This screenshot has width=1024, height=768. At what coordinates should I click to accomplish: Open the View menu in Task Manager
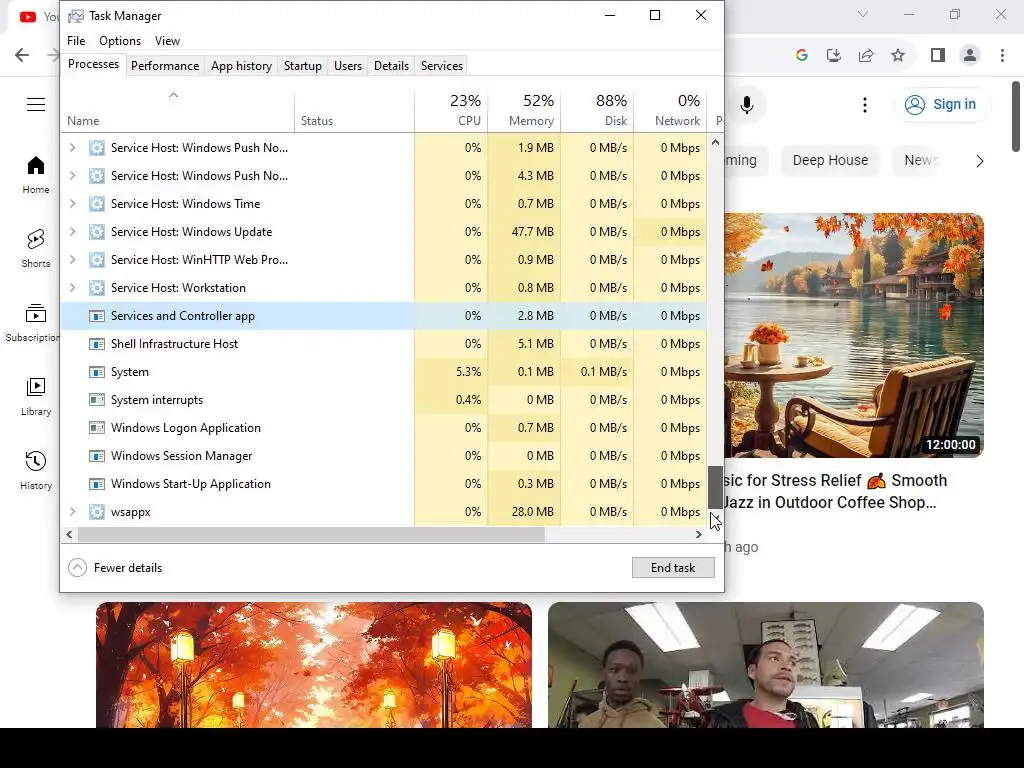pos(167,40)
